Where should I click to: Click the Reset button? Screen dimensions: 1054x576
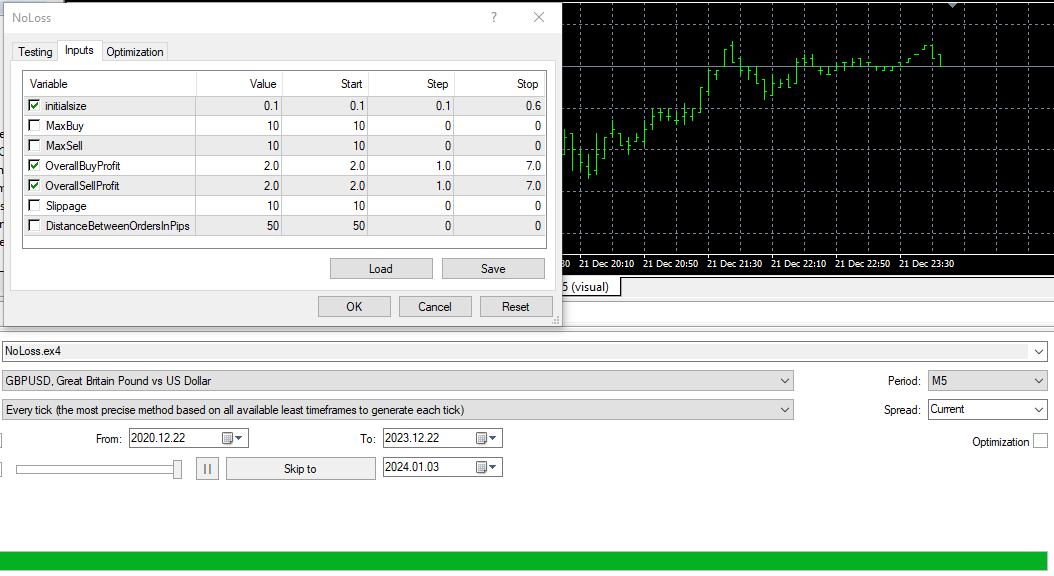[x=516, y=306]
